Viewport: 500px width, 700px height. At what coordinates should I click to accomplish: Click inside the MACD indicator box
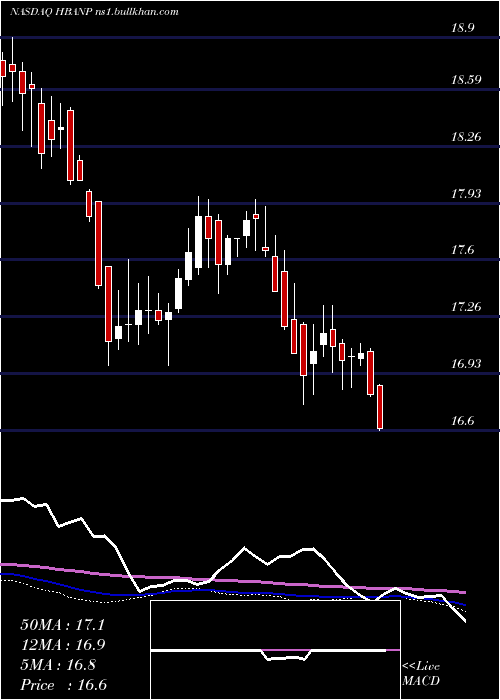point(275,650)
